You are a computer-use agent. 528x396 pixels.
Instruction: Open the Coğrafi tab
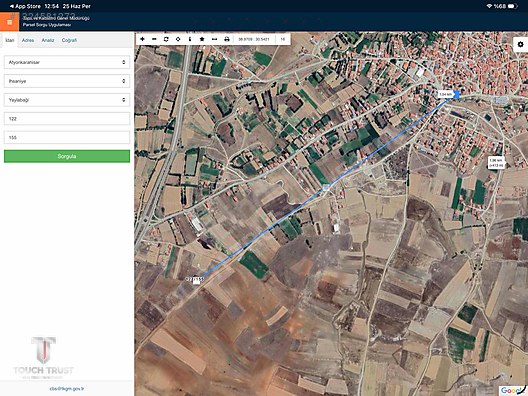pyautogui.click(x=69, y=40)
